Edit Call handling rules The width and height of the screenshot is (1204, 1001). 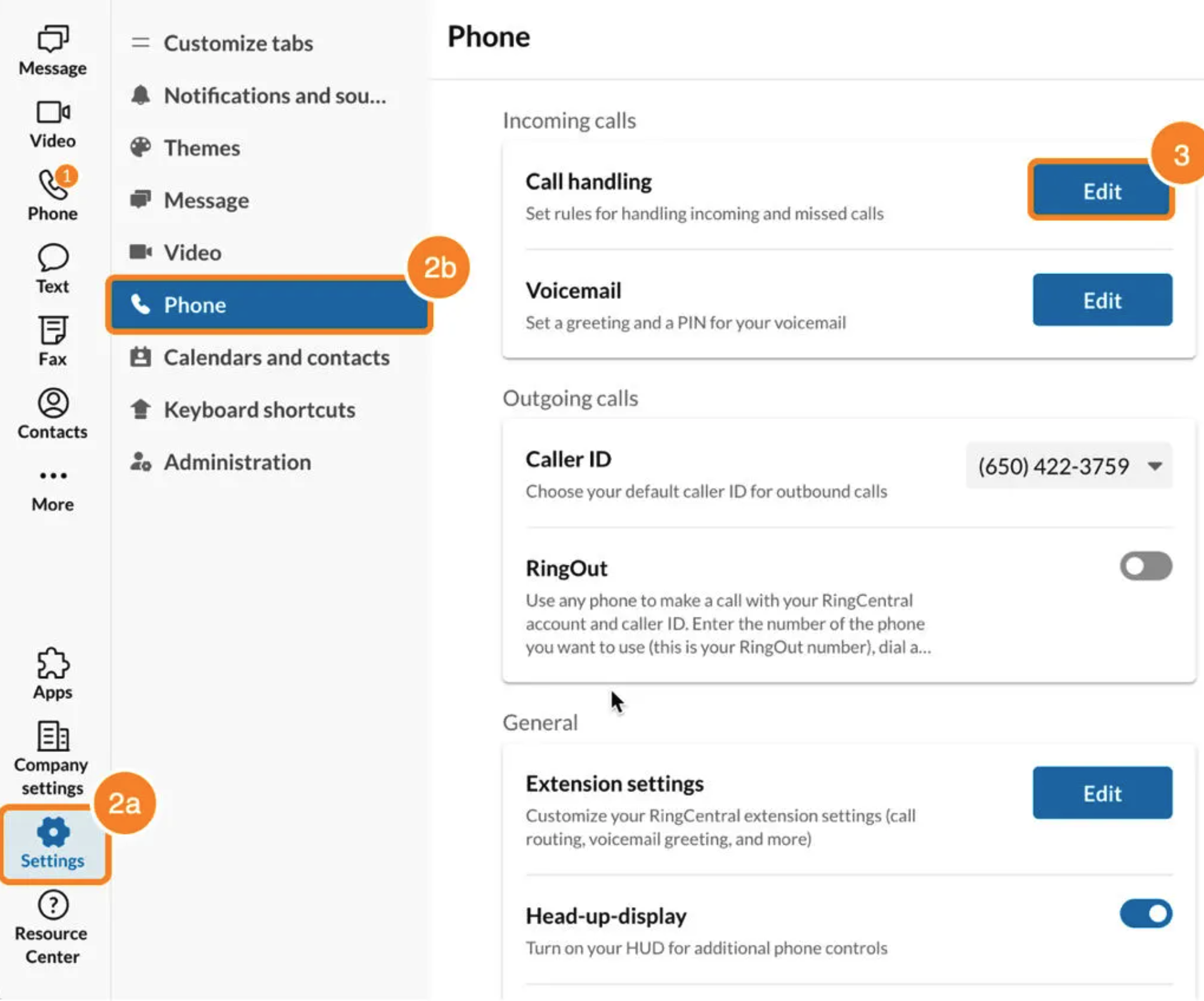click(x=1100, y=191)
